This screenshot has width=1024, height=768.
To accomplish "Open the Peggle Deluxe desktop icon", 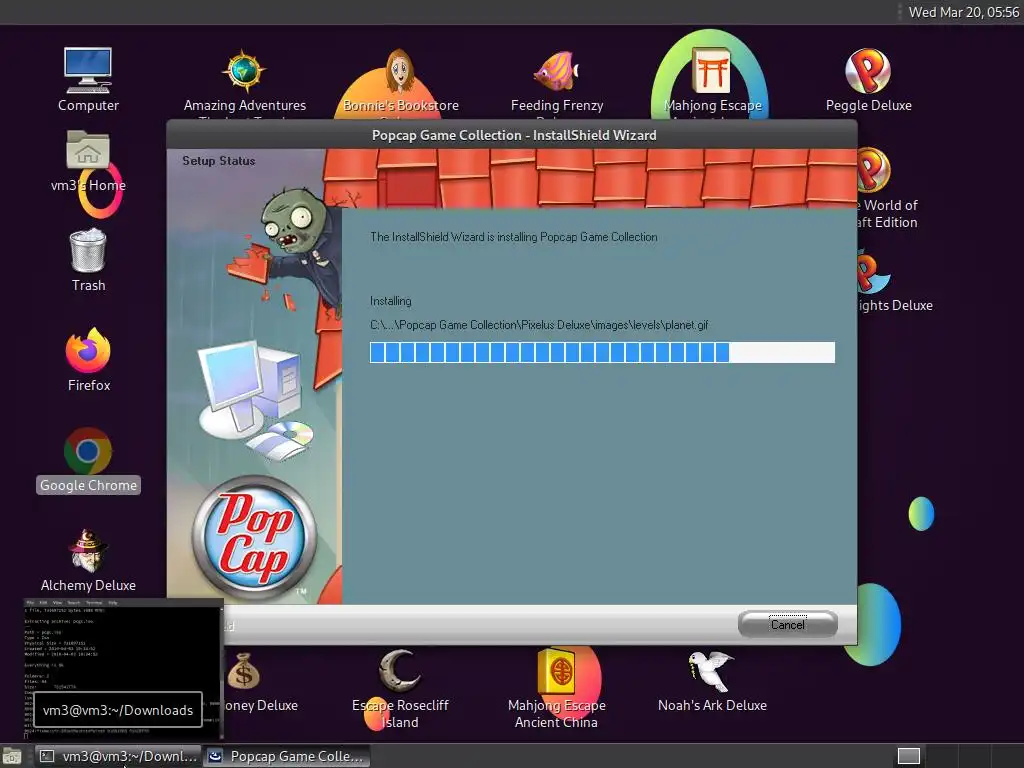I will click(869, 80).
